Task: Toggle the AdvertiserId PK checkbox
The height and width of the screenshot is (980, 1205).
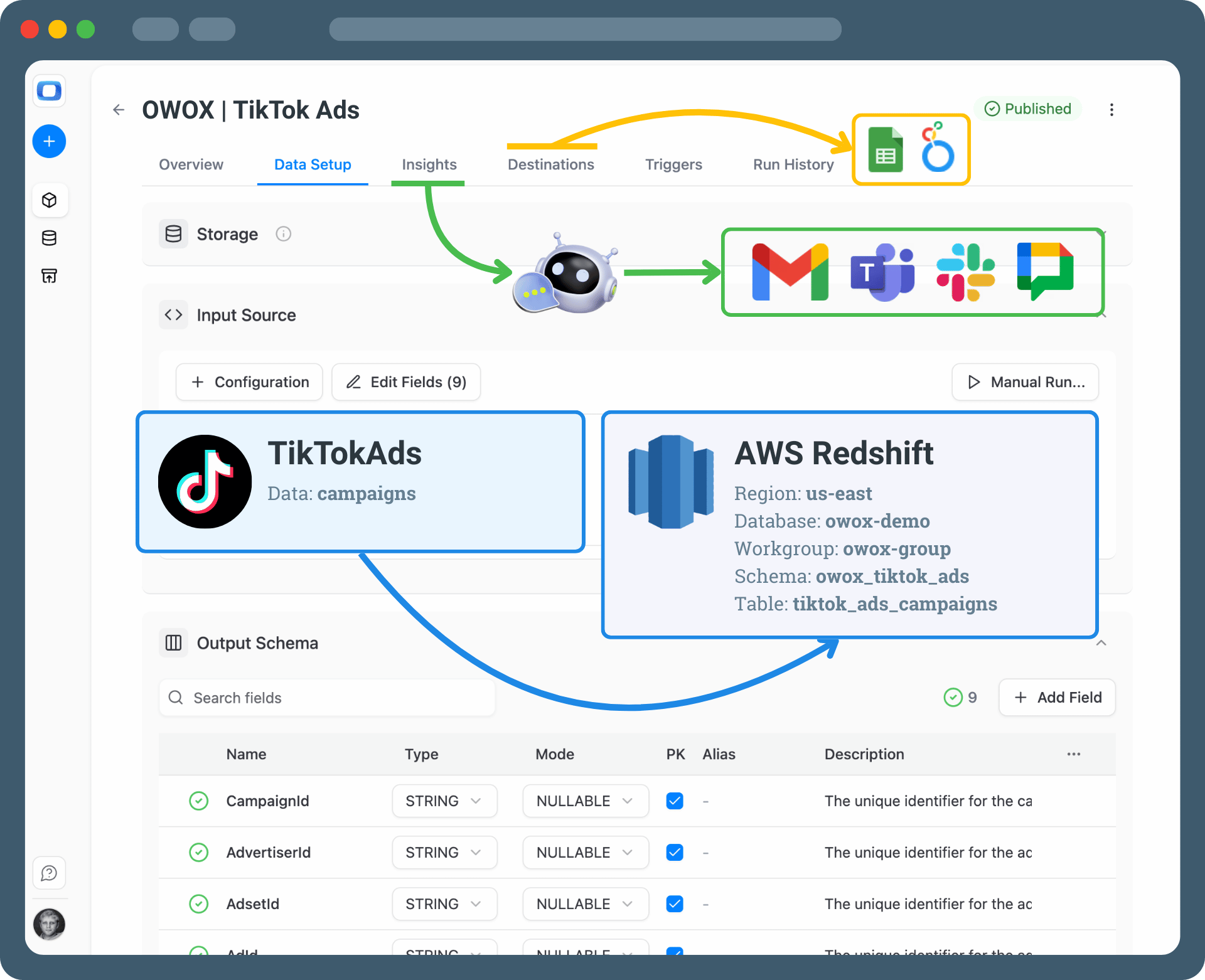Action: 675,853
